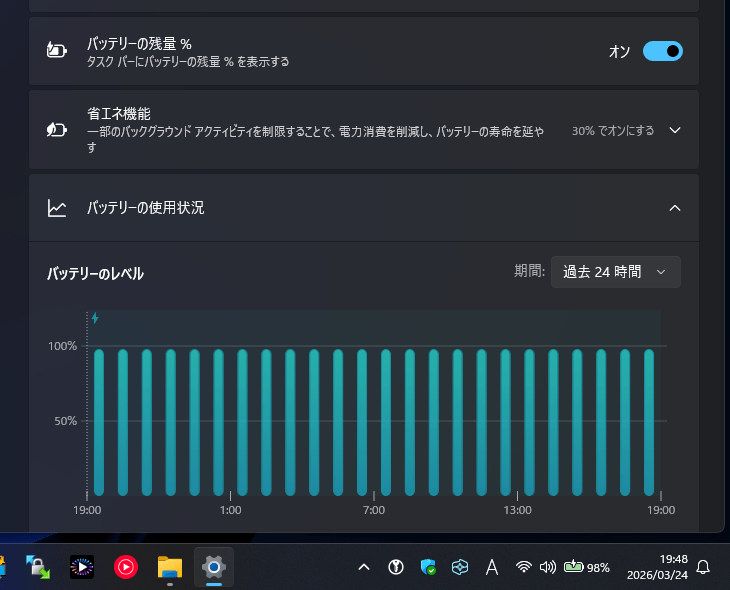Click the charging lightning icon on the graph
Screen dimensions: 730x590
coord(95,319)
